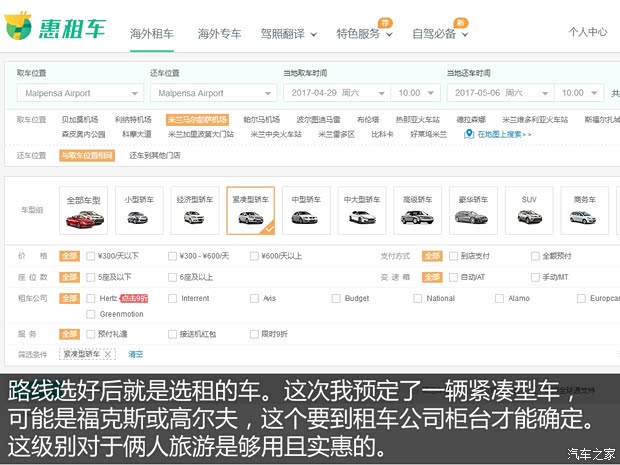Check 预付礼遇 service filter

click(91, 334)
